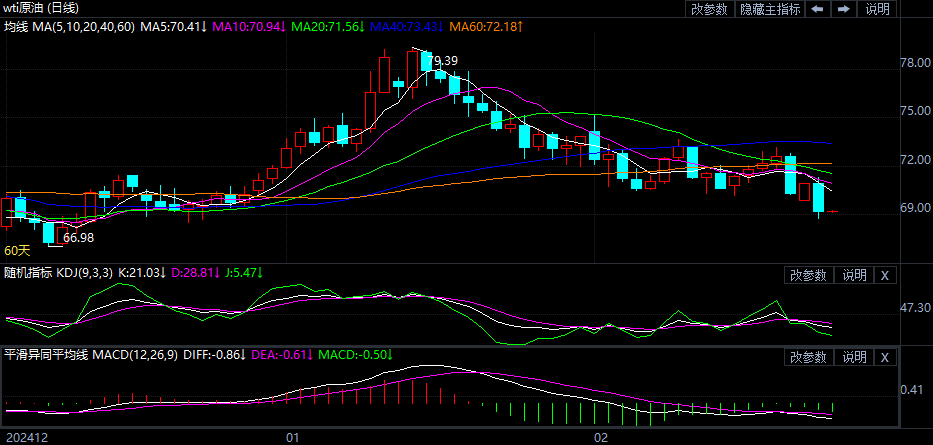Click 改参数 in the KDJ panel
This screenshot has width=933, height=445.
807,275
